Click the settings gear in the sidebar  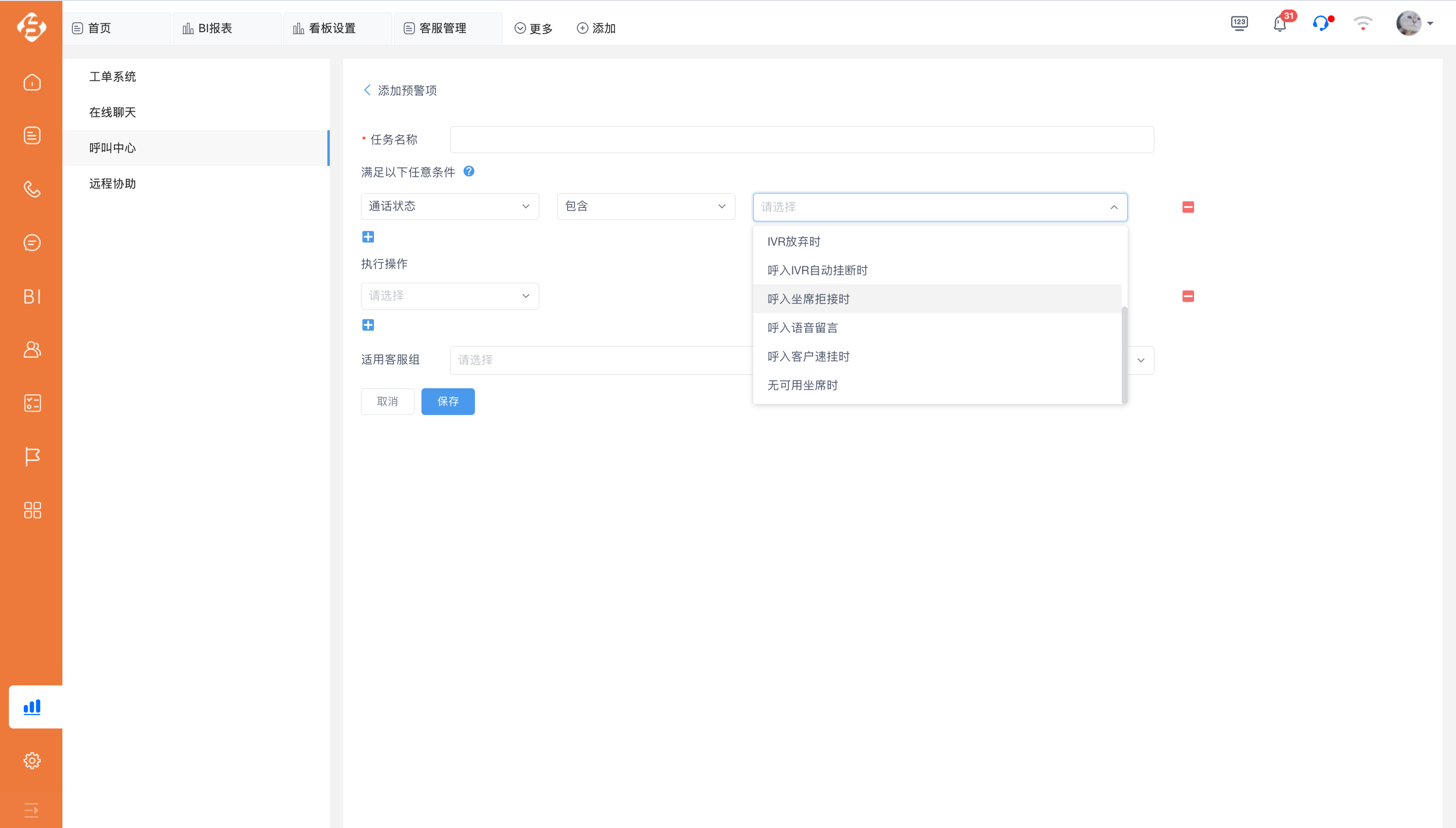tap(32, 760)
